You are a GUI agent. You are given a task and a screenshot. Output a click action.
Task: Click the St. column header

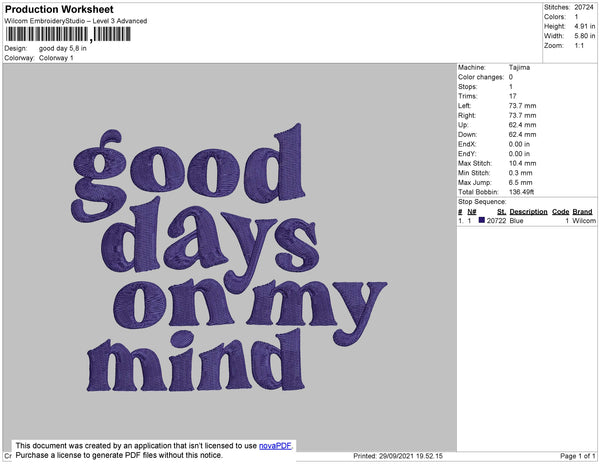tap(501, 212)
